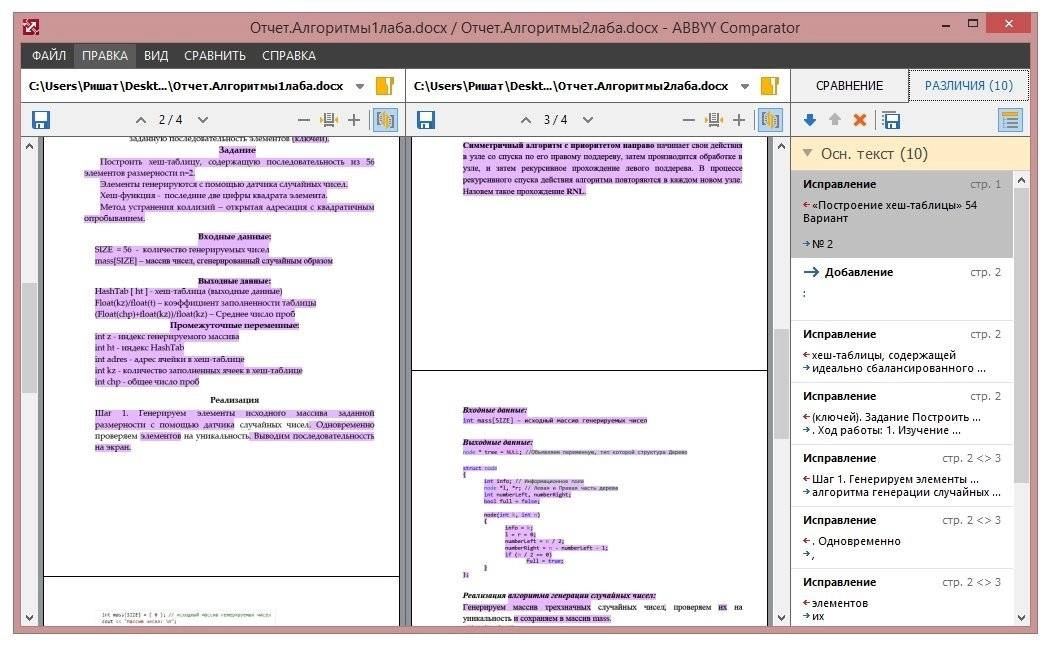Select difference (ключей). Задание Построить
Screen dimensions: 1055x653
pyautogui.click(x=902, y=414)
